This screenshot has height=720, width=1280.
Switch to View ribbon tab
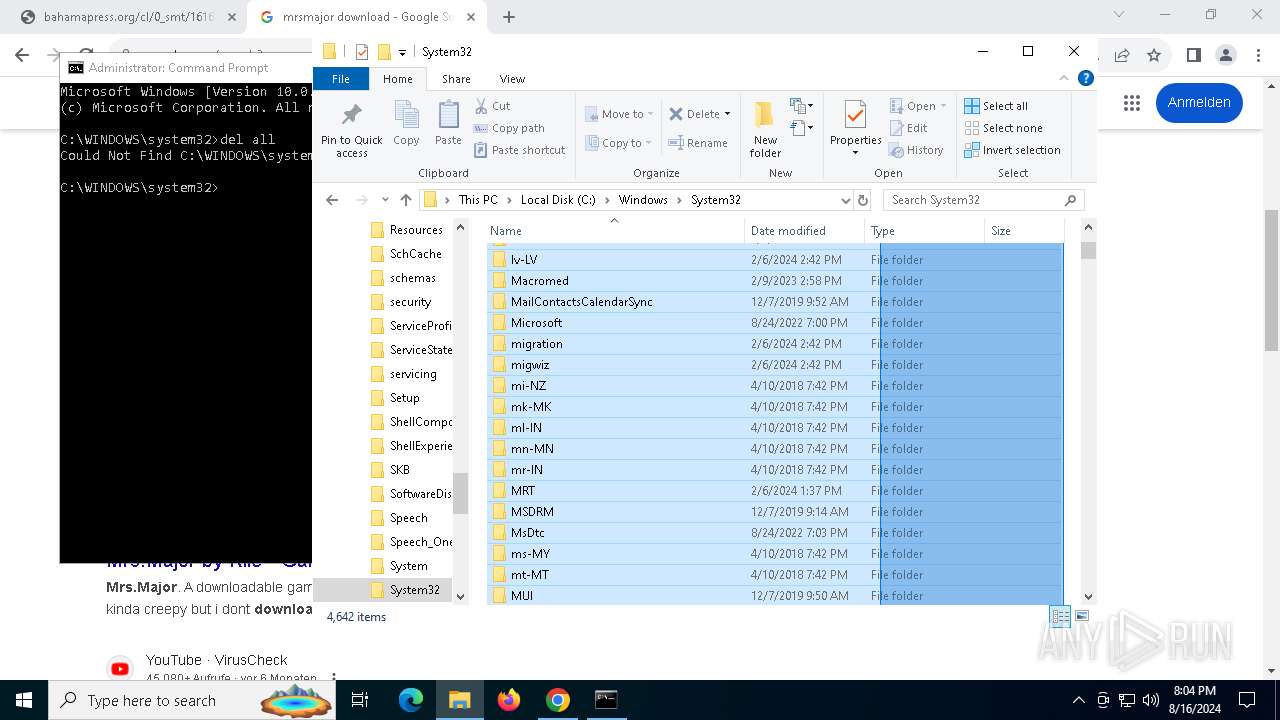(x=512, y=79)
